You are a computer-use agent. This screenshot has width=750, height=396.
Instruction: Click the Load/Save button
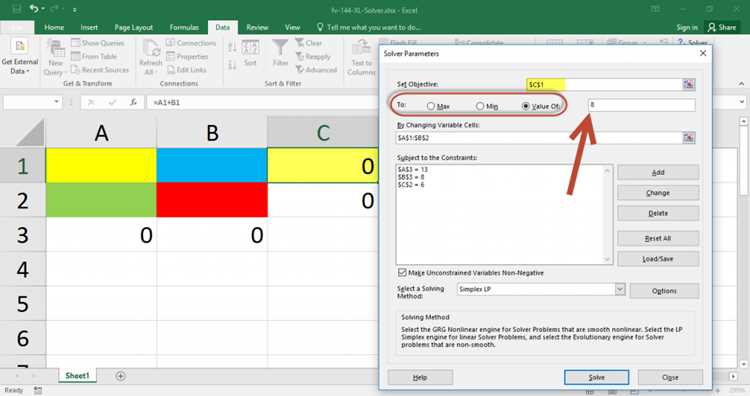point(658,259)
